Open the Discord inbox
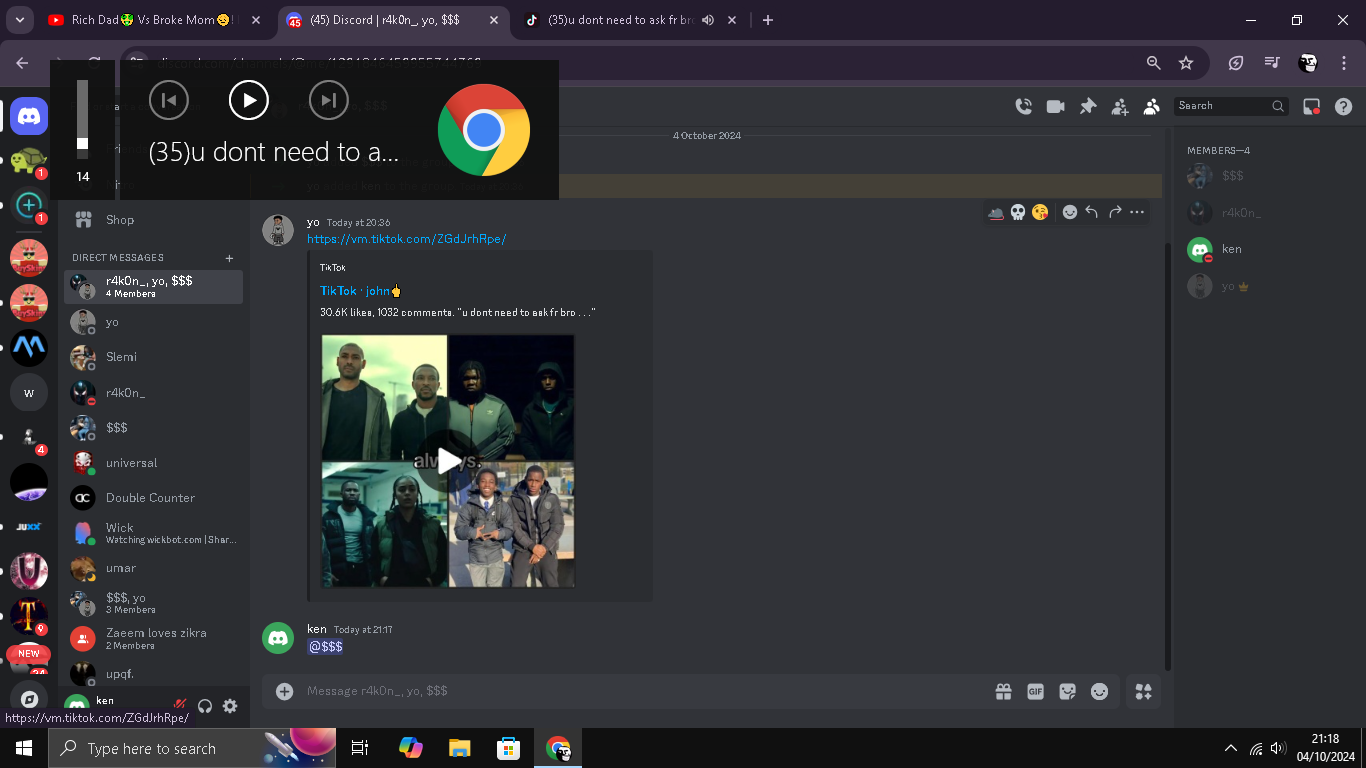 pyautogui.click(x=1312, y=106)
